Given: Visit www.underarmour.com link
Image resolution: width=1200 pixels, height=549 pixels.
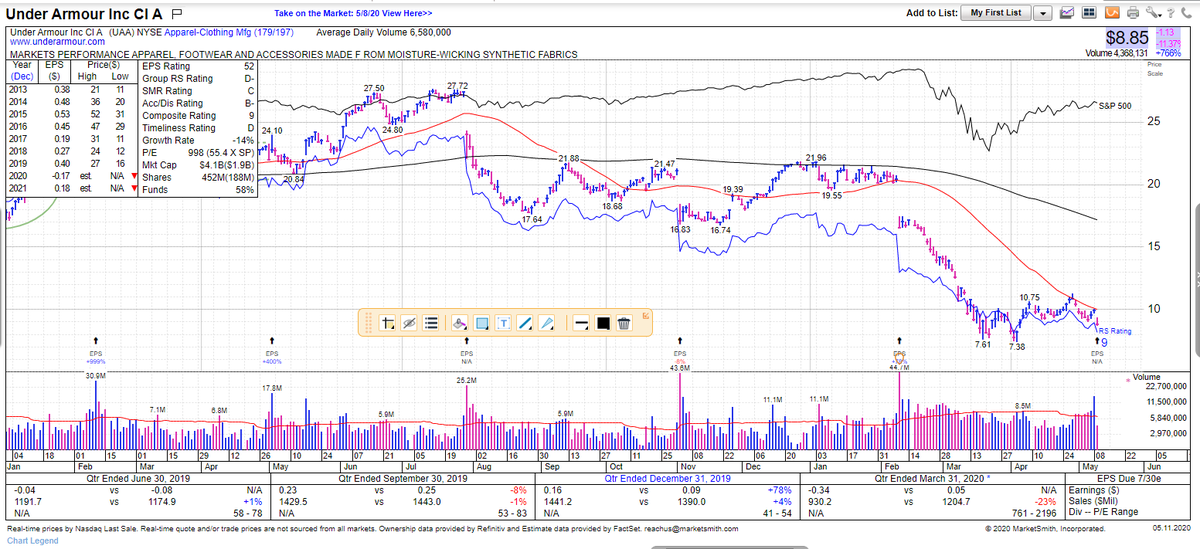Looking at the screenshot, I should pyautogui.click(x=57, y=42).
